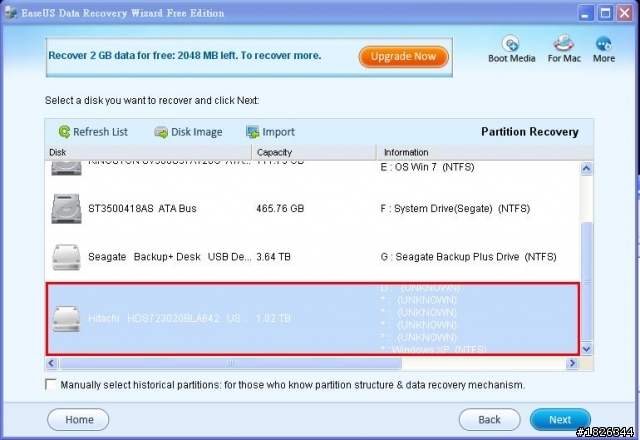Click the Import toolbar item

coord(270,132)
